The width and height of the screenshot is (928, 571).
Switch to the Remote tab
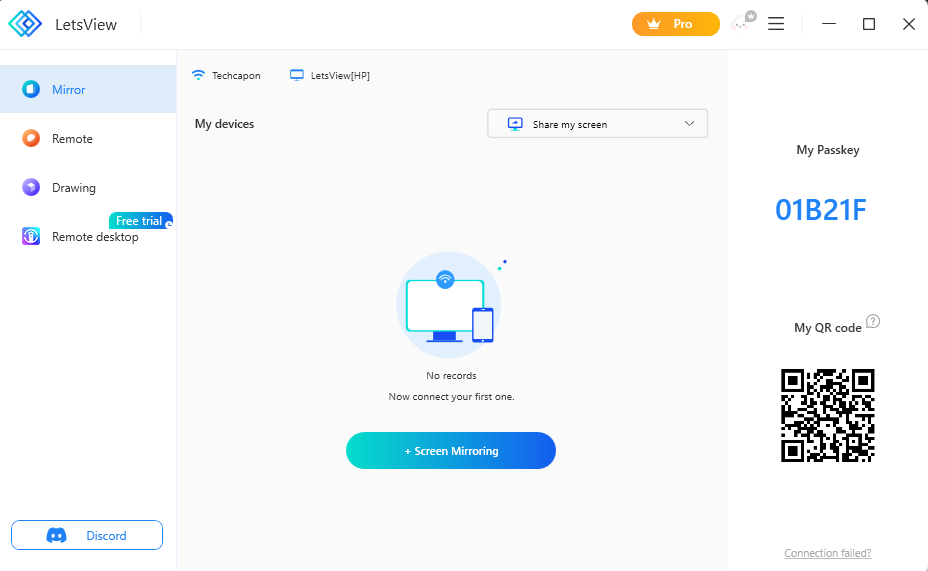click(x=88, y=138)
